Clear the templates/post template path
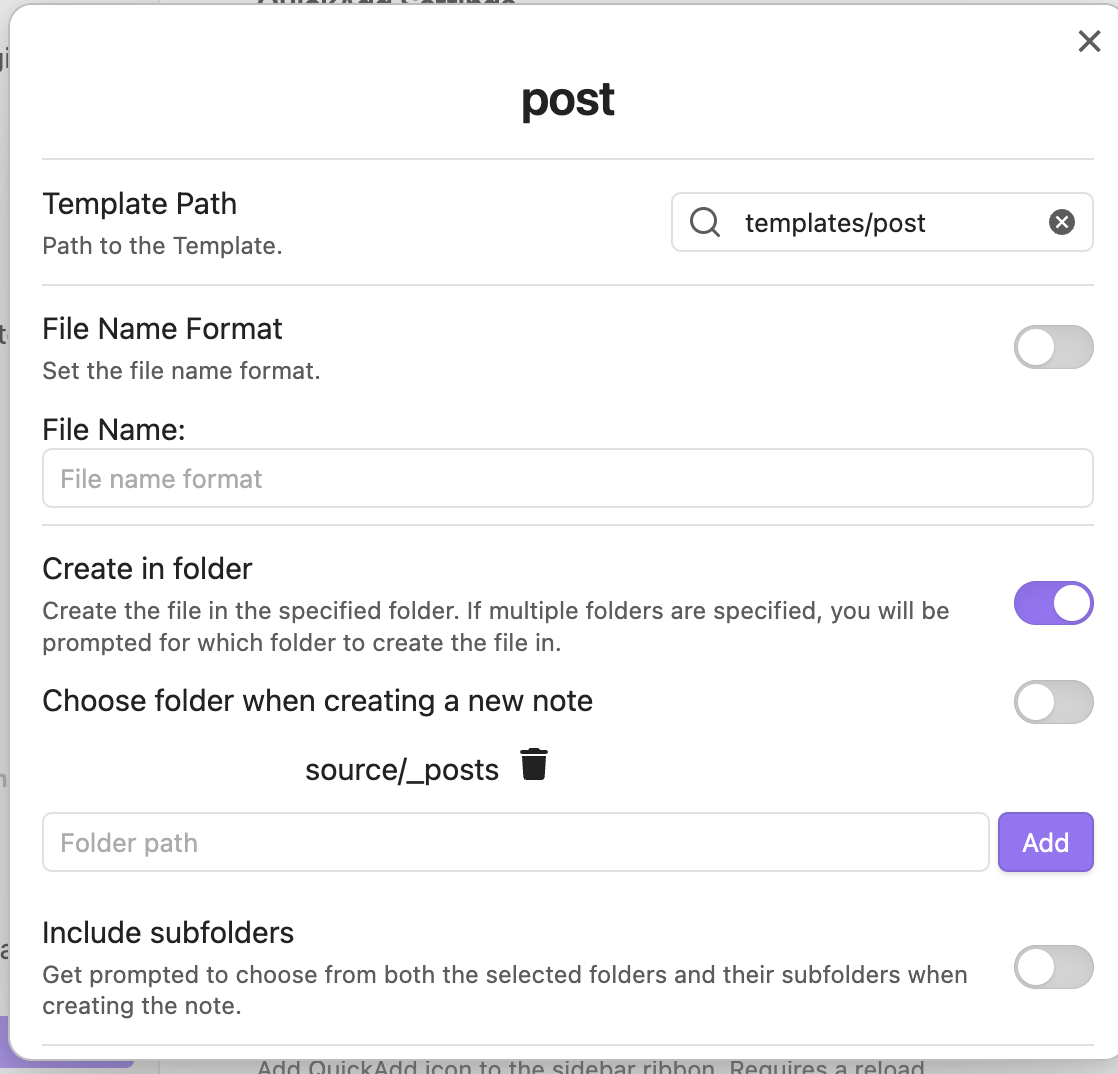 (x=1062, y=222)
